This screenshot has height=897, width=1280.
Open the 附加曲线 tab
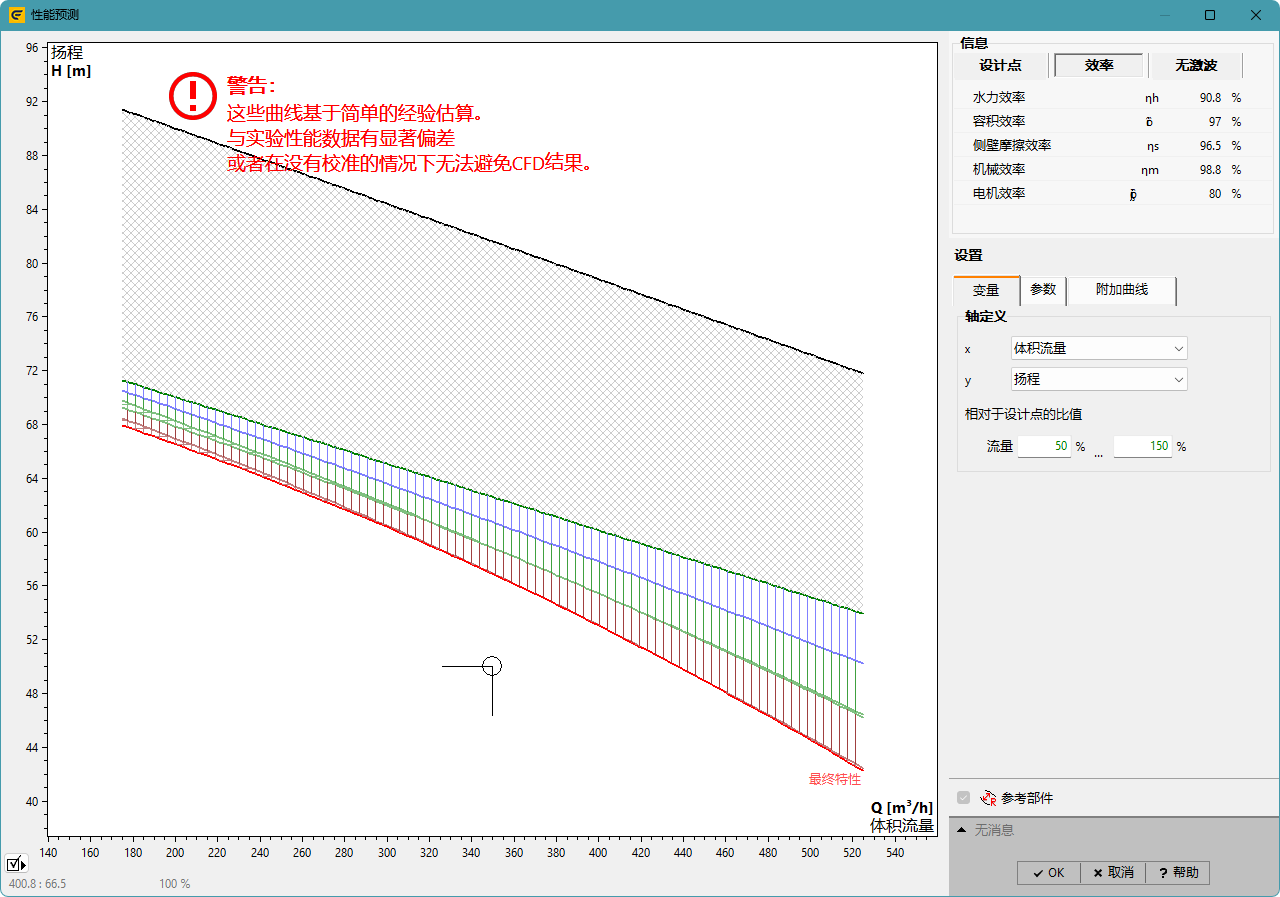(x=1121, y=290)
